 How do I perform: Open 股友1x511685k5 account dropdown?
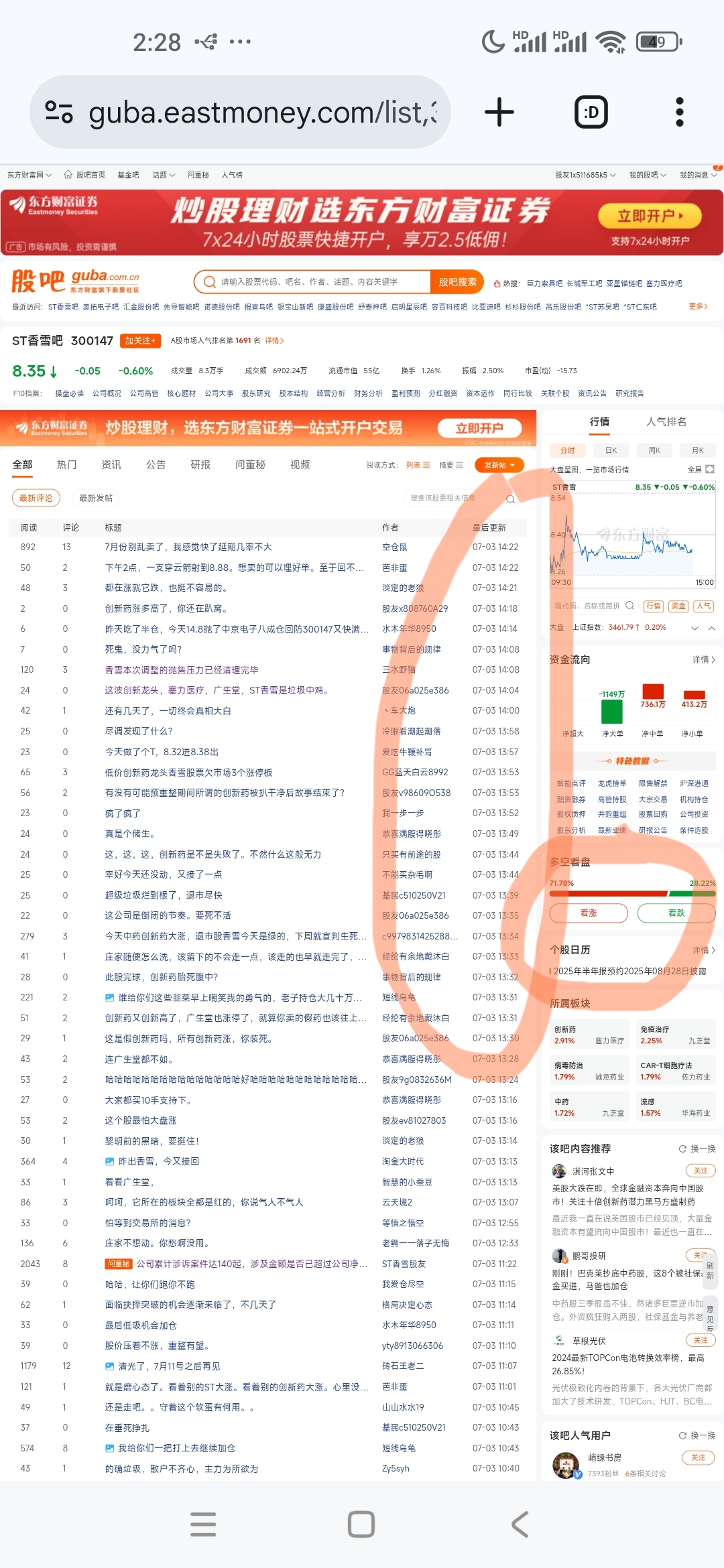(x=585, y=175)
